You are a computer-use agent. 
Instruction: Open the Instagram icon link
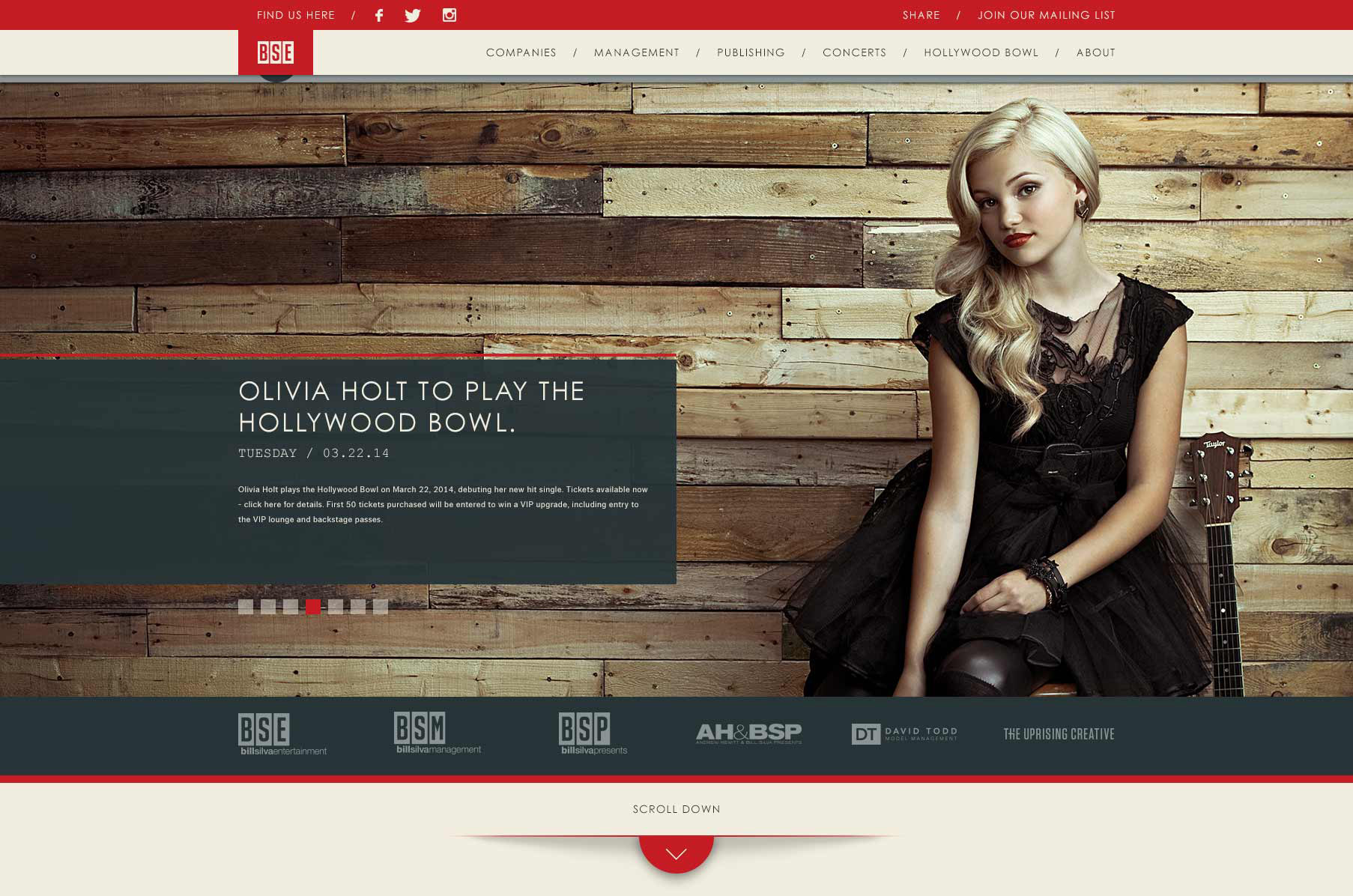click(x=450, y=15)
